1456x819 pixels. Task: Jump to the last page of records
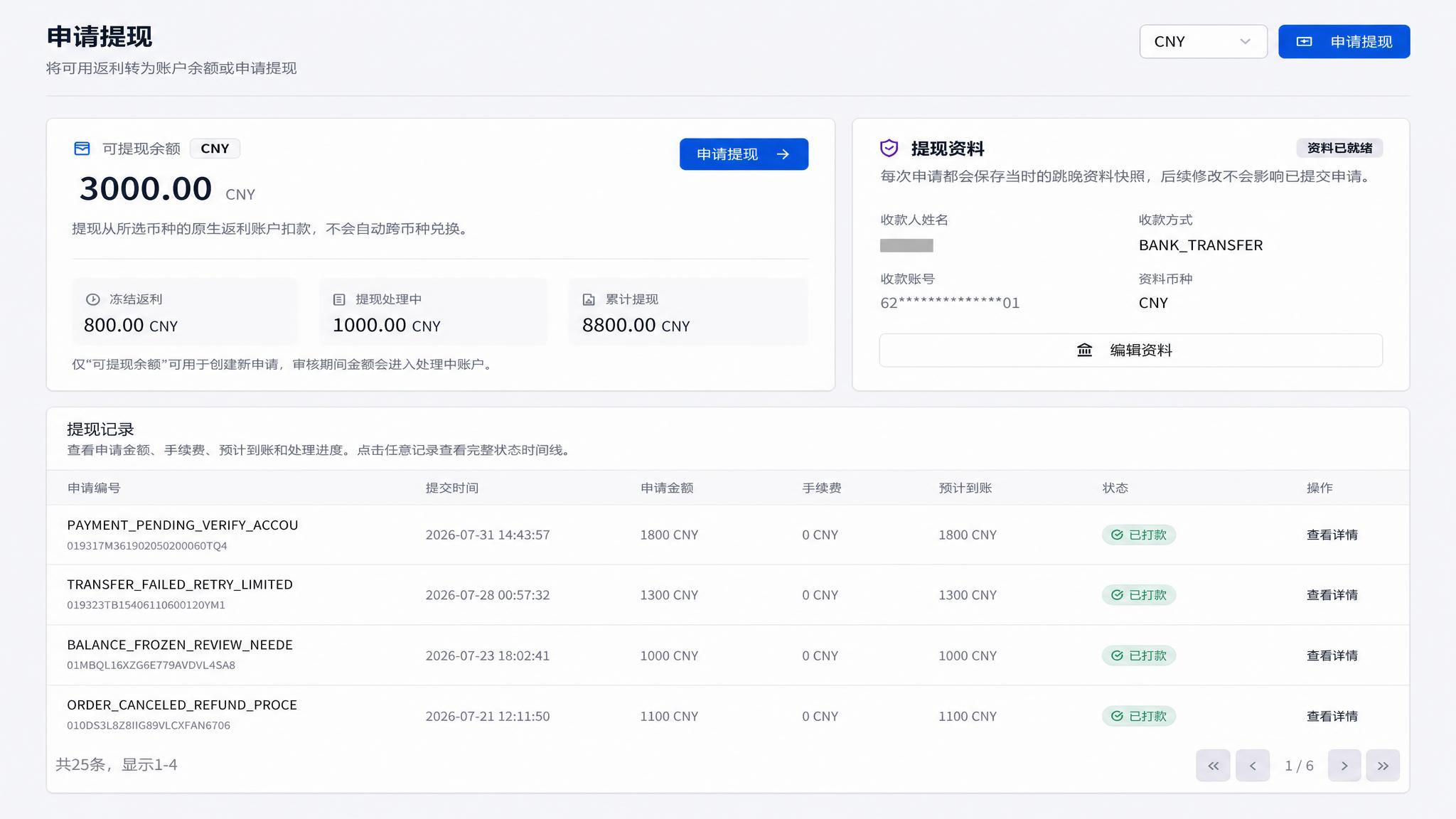1383,766
